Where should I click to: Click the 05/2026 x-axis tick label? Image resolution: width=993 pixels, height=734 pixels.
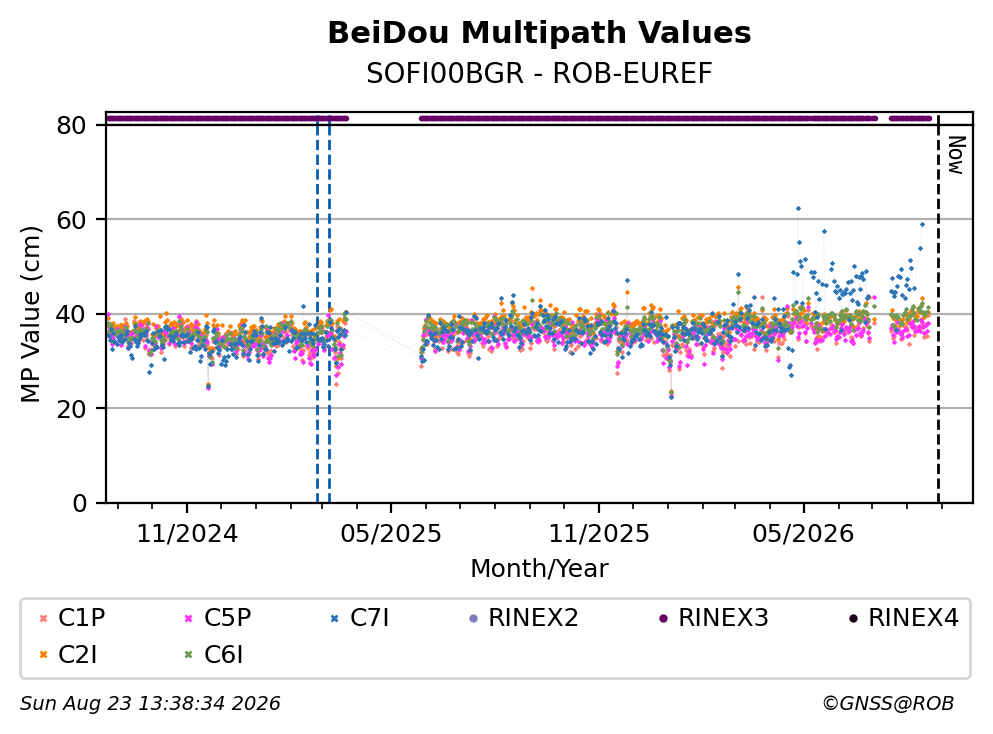[803, 534]
